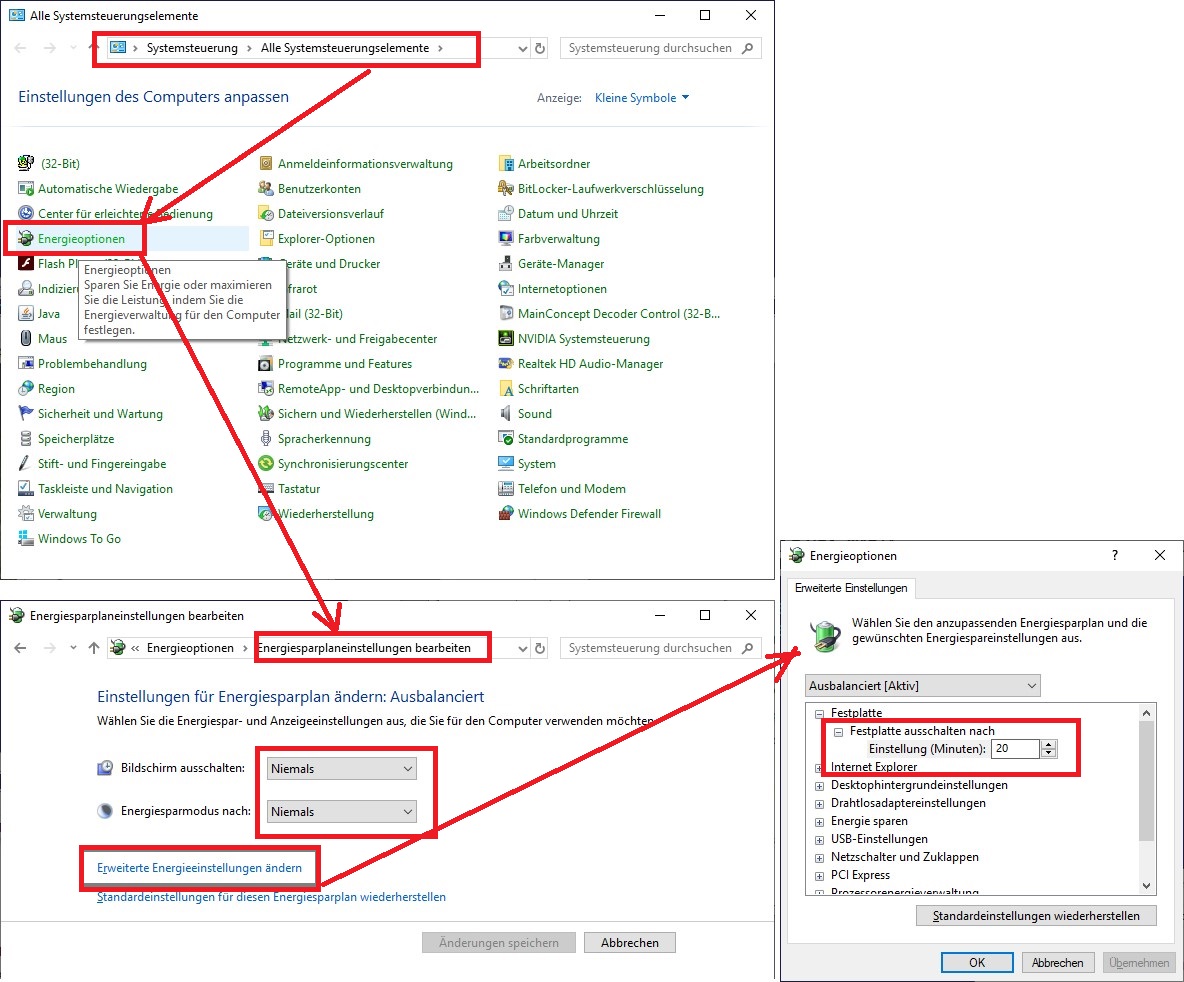Click the Programme und Features icon
This screenshot has height=982, width=1184.
click(x=266, y=363)
